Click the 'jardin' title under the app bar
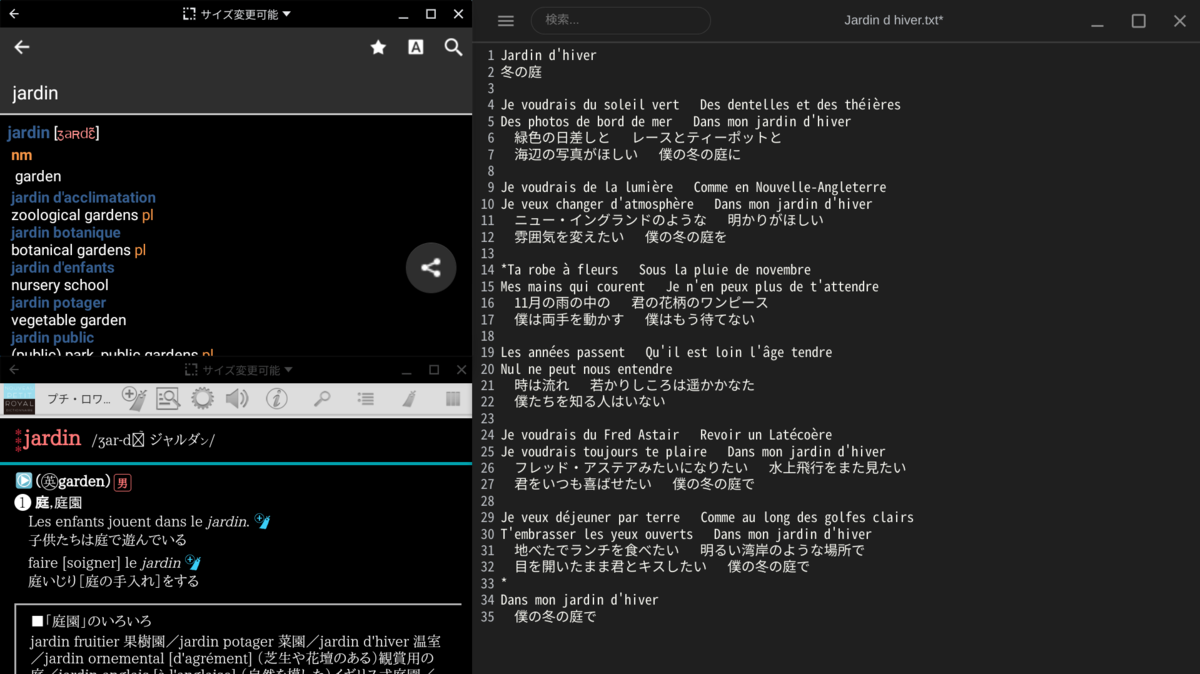 (x=35, y=93)
